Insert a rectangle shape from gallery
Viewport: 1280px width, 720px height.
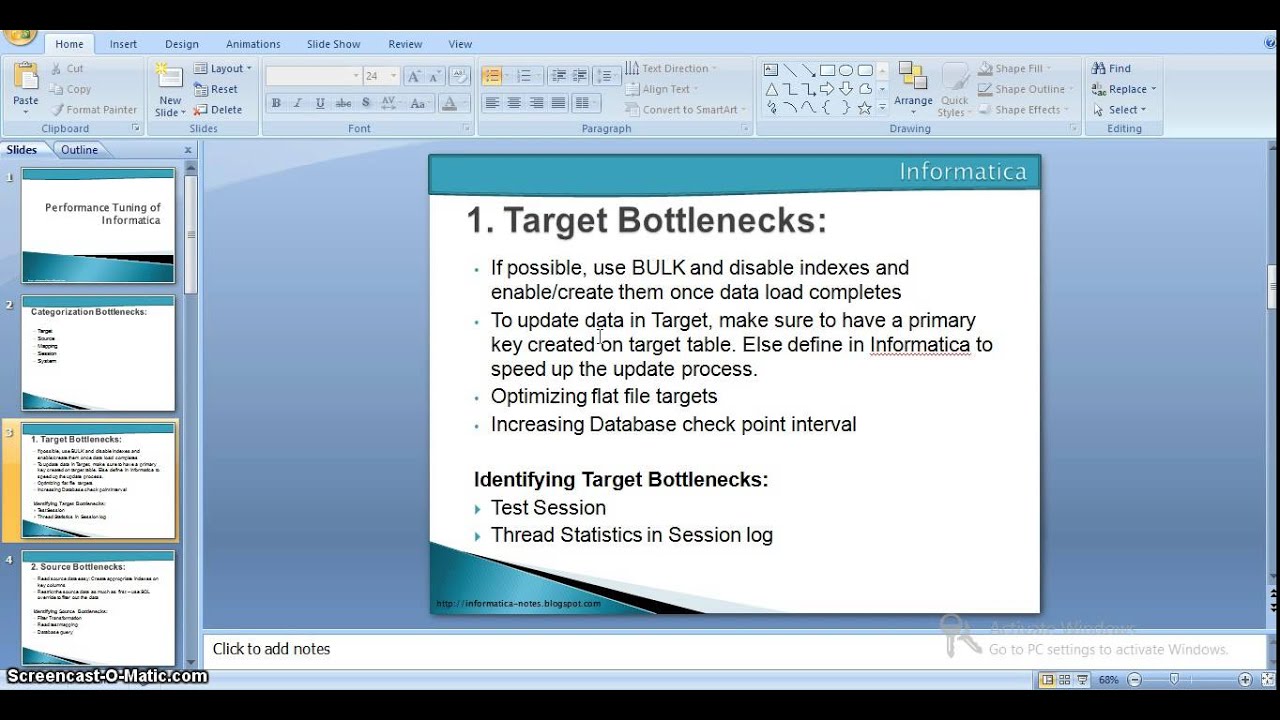click(x=828, y=70)
